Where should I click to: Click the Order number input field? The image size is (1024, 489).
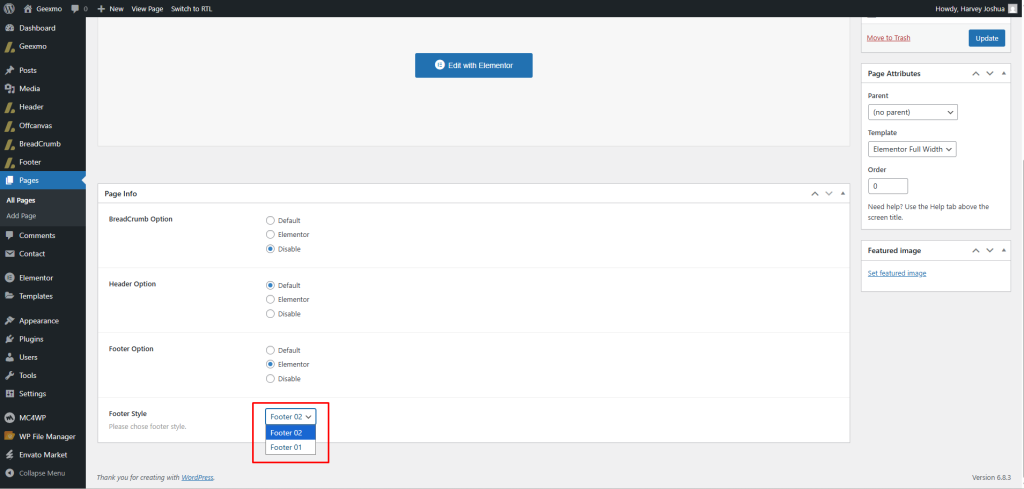[x=888, y=186]
